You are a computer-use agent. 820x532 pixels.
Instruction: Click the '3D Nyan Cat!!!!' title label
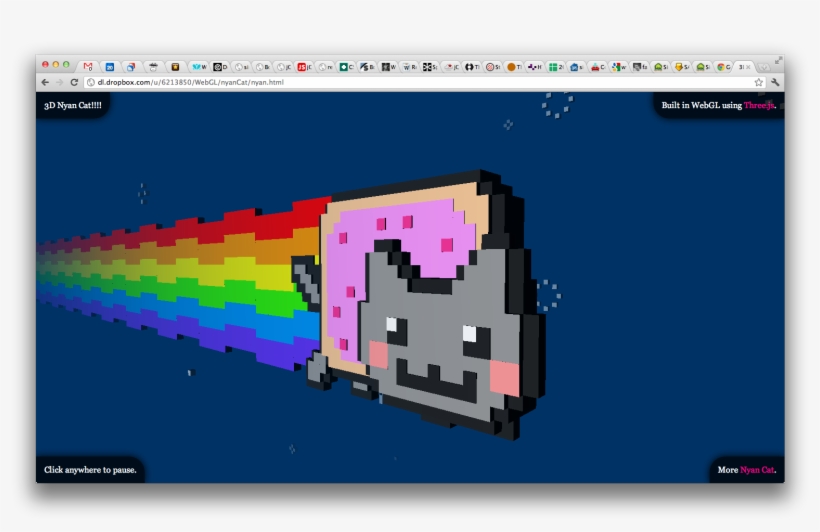coord(73,105)
